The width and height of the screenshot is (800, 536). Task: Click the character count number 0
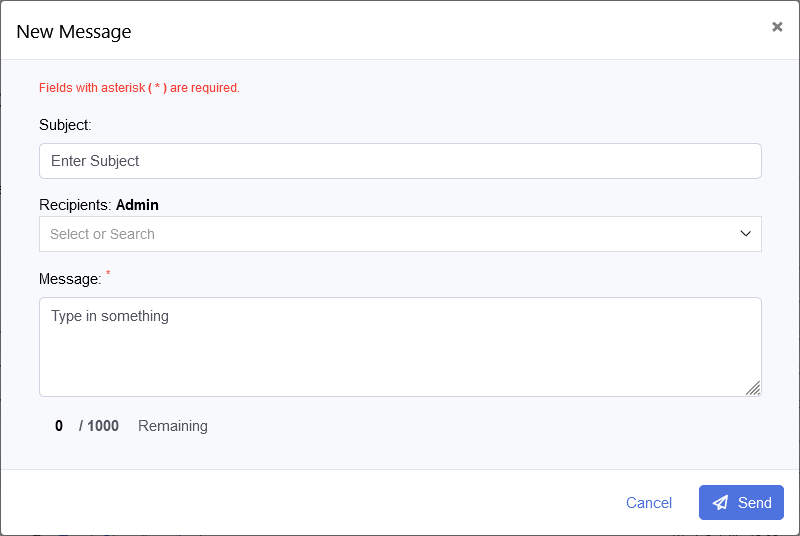click(x=59, y=426)
